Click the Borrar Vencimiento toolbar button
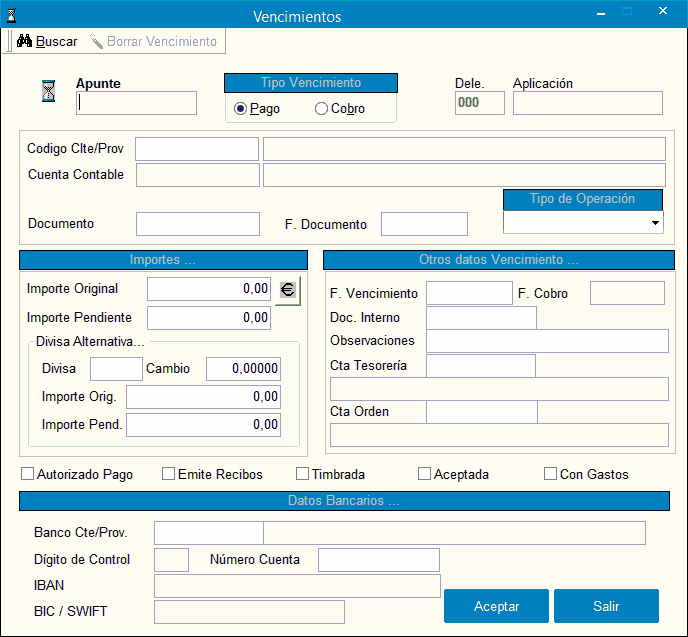The image size is (688, 637). click(x=153, y=42)
